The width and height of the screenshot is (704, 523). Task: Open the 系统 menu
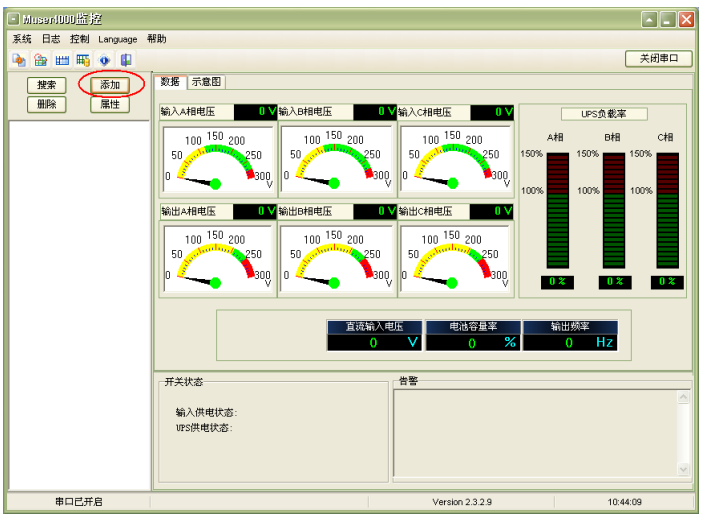click(22, 39)
